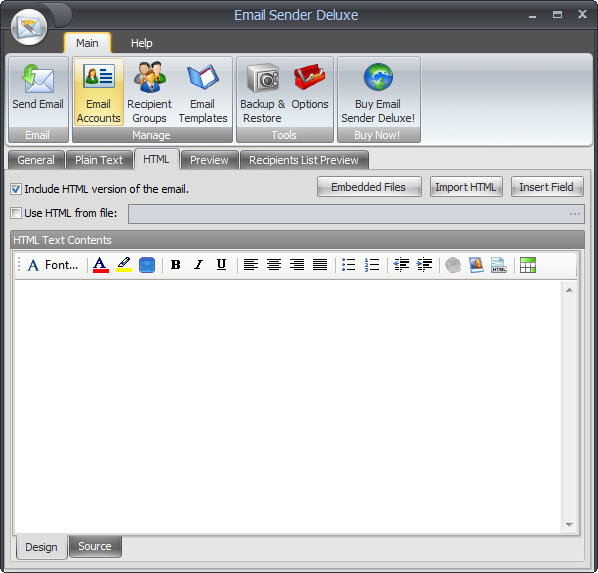Open Recipient Groups
This screenshot has height=573, width=598.
coord(149,92)
